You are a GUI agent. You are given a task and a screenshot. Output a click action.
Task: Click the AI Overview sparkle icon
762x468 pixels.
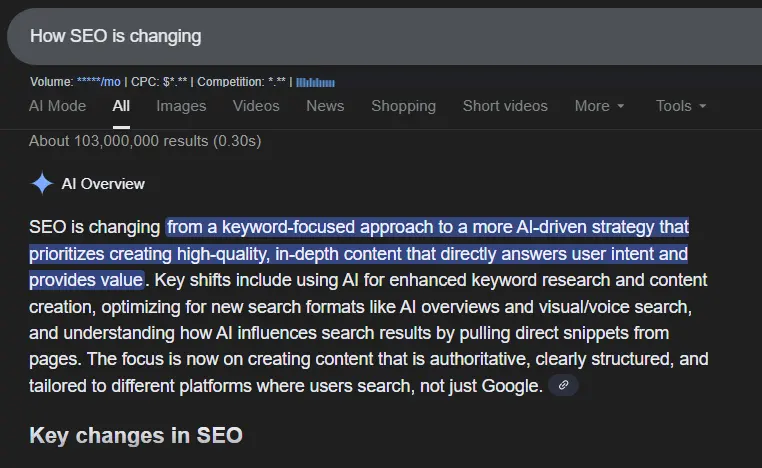[42, 183]
